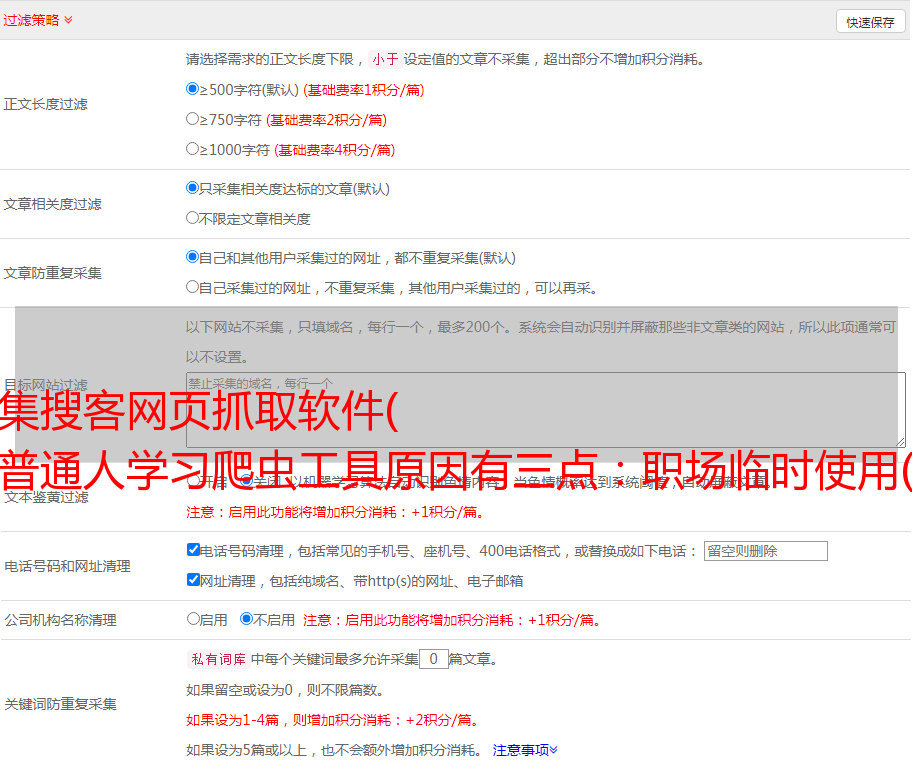Select 开启 for 文本鉴黄过滤
Screen dimensions: 912x768
click(x=193, y=481)
